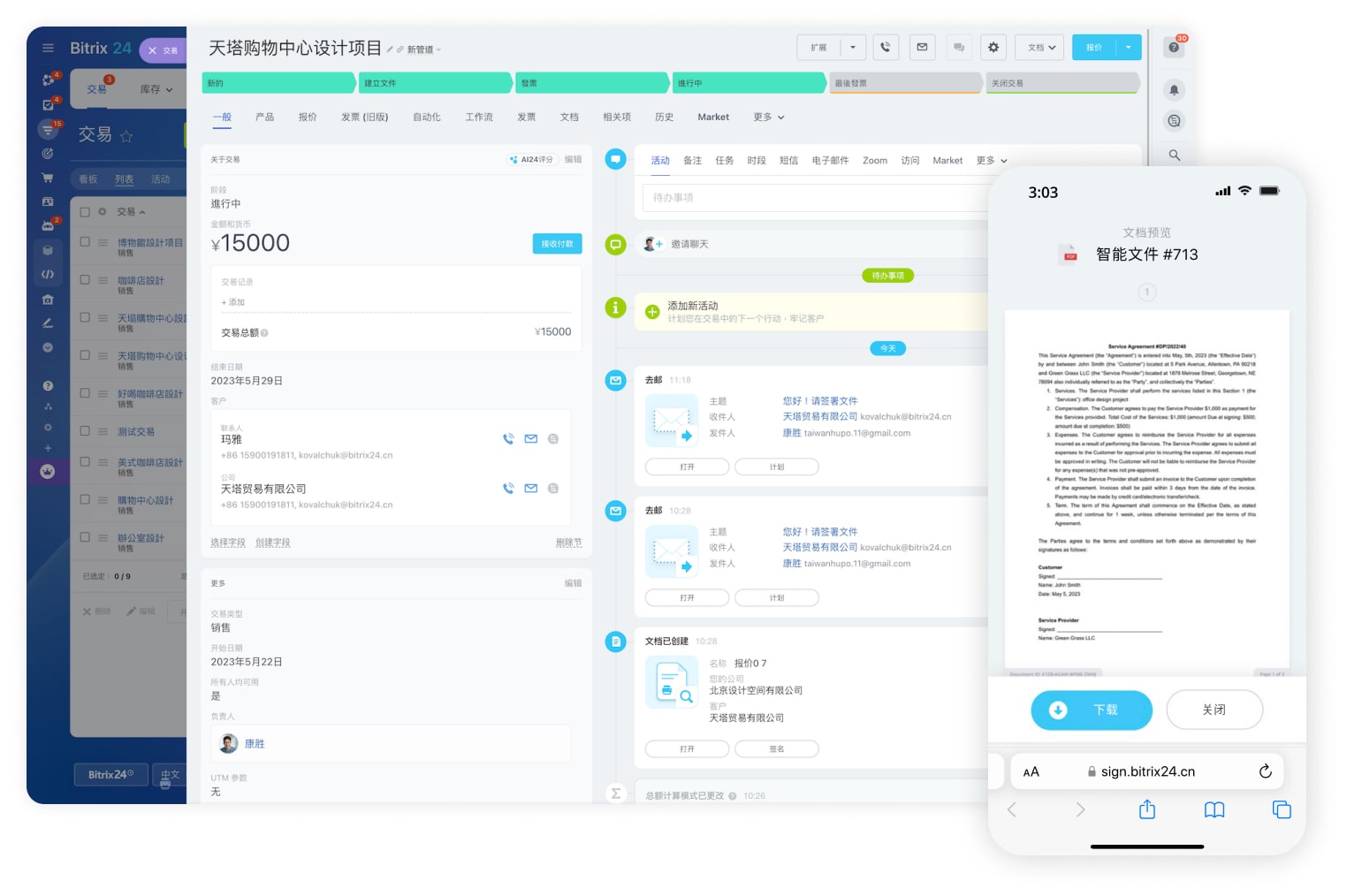Viewport: 1347px width, 896px height.
Task: Sort by the 交易 column header
Action: (x=131, y=212)
